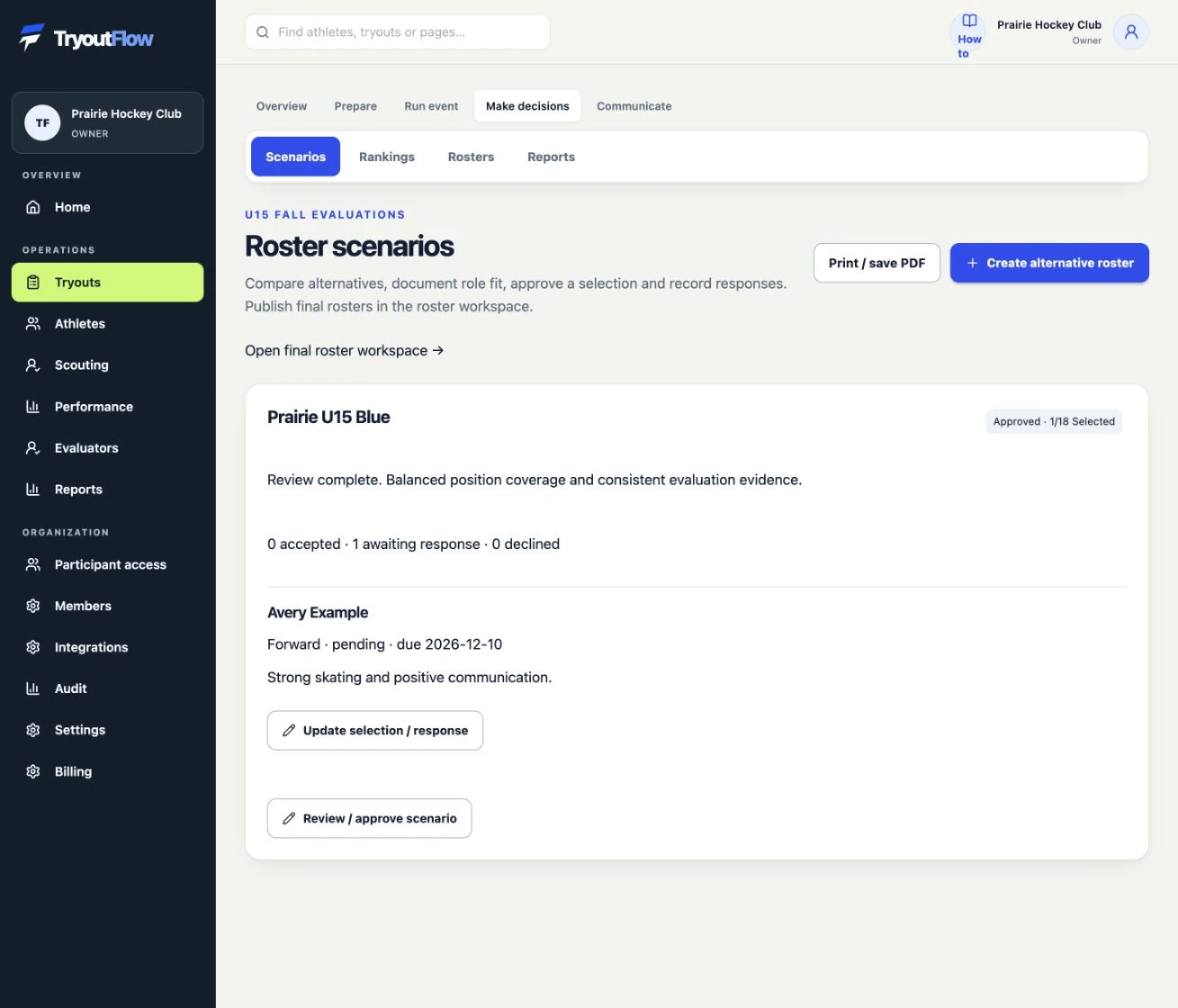Open the user profile avatar icon
Image resolution: width=1178 pixels, height=1008 pixels.
click(1131, 32)
